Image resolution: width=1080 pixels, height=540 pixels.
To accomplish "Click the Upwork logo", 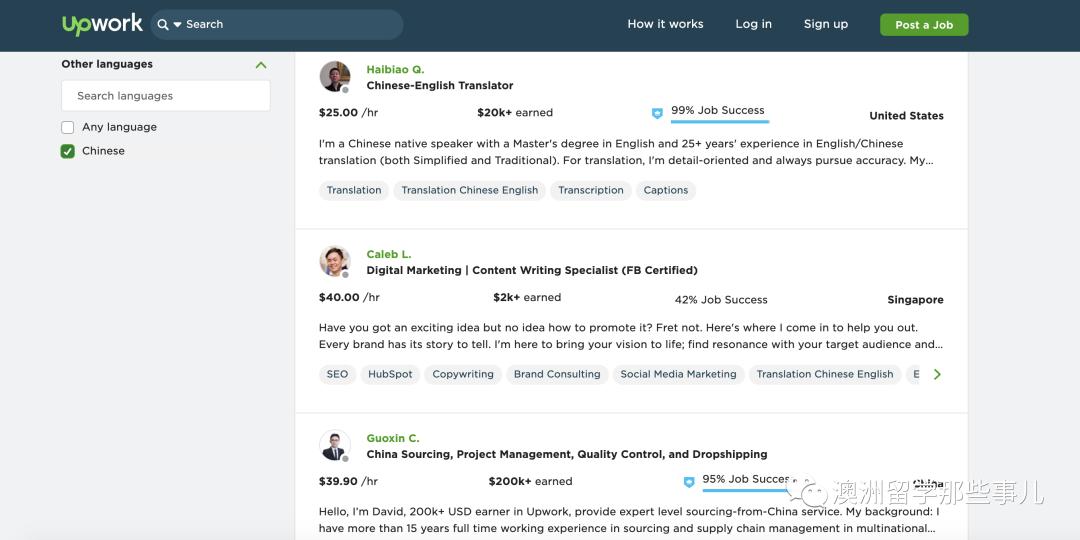I will click(x=102, y=25).
